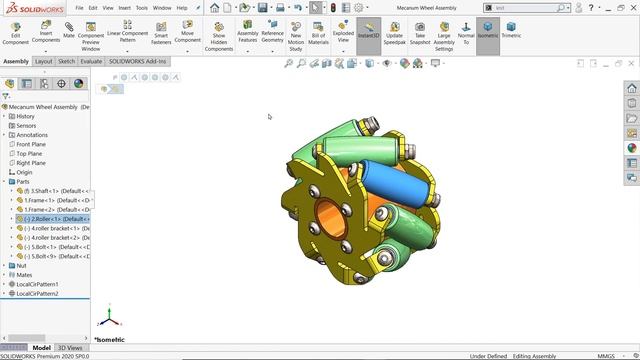
Task: Open Reference Geometry tool
Action: (x=272, y=31)
